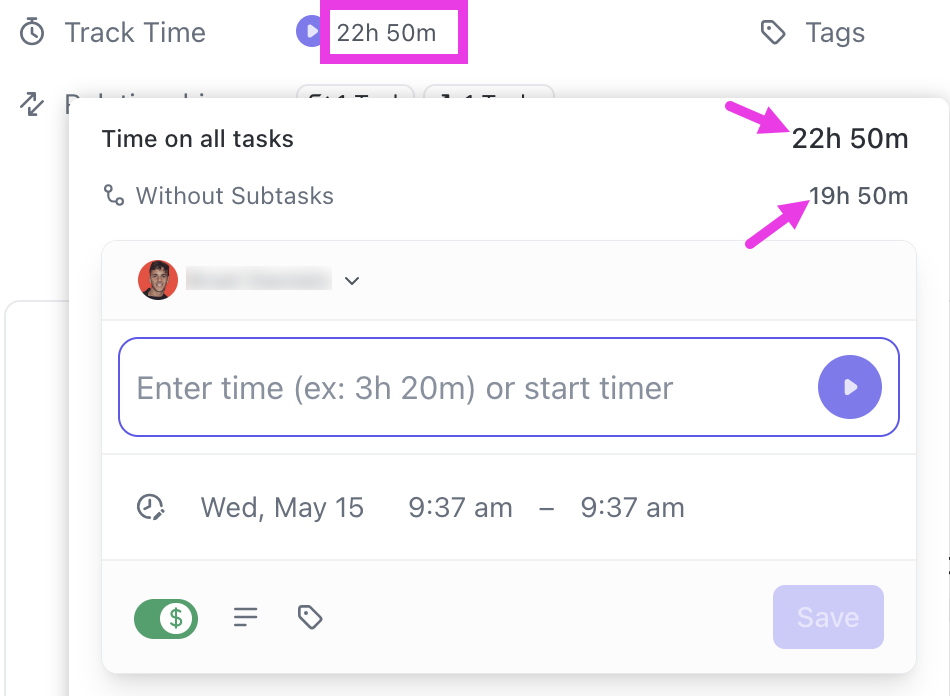The height and width of the screenshot is (696, 950).
Task: Click the notes icon in timer footer
Action: (246, 617)
